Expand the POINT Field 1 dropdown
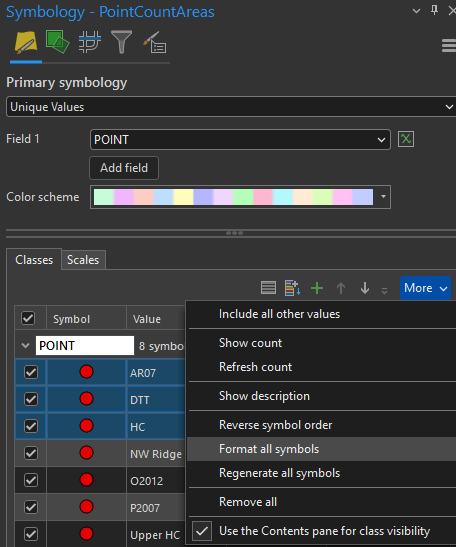456x547 pixels. 240,140
